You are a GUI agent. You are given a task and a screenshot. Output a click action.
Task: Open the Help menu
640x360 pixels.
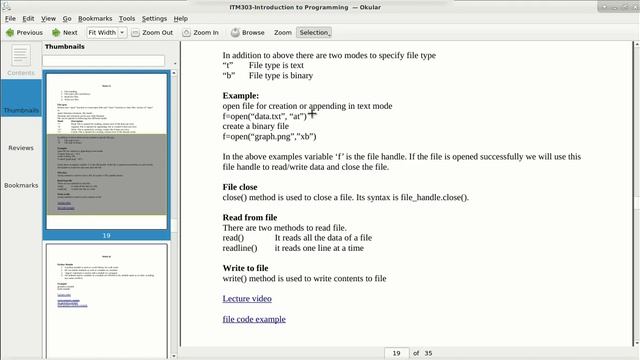click(x=180, y=19)
